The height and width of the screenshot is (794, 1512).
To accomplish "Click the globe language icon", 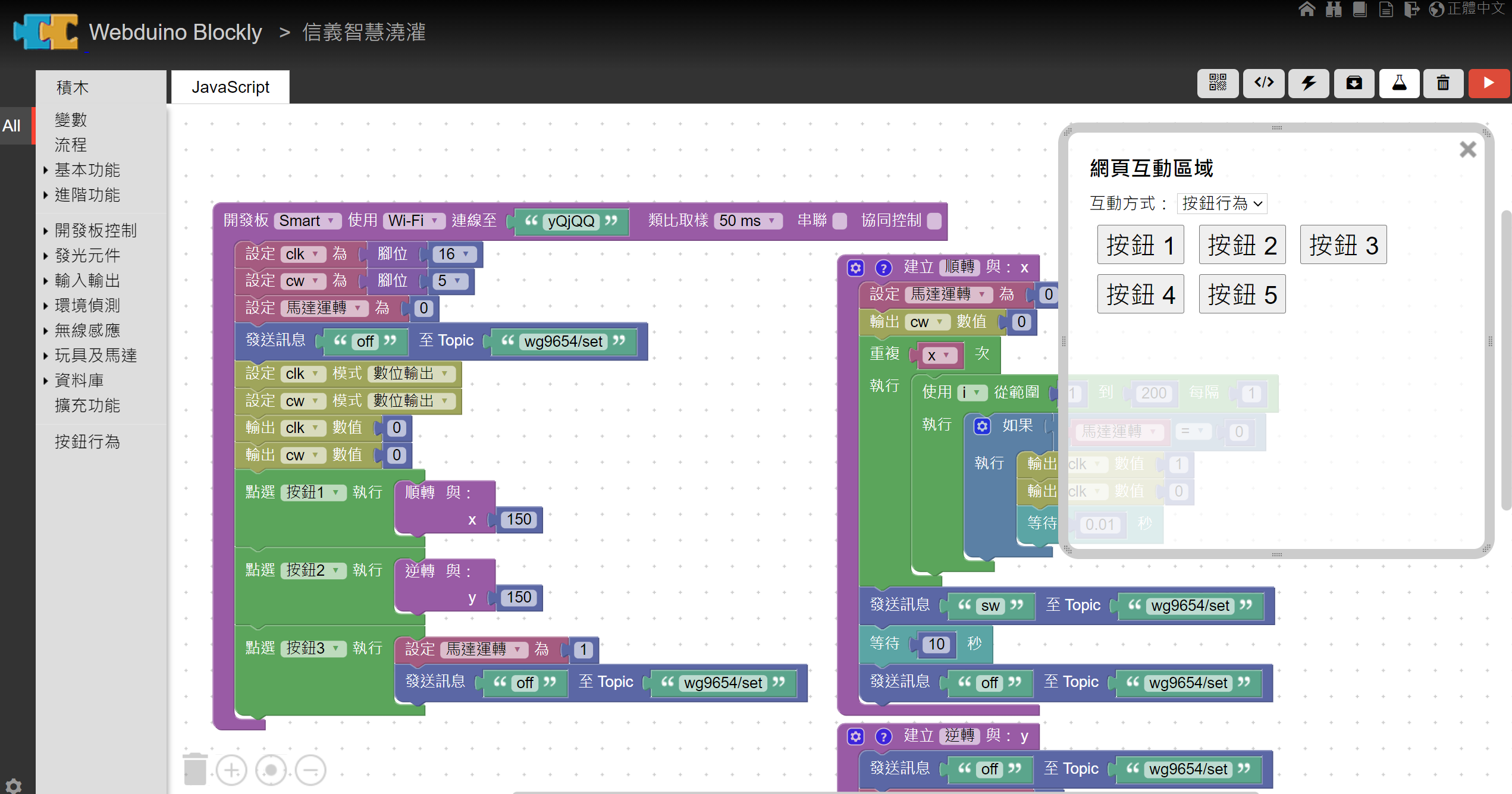I will (x=1436, y=9).
